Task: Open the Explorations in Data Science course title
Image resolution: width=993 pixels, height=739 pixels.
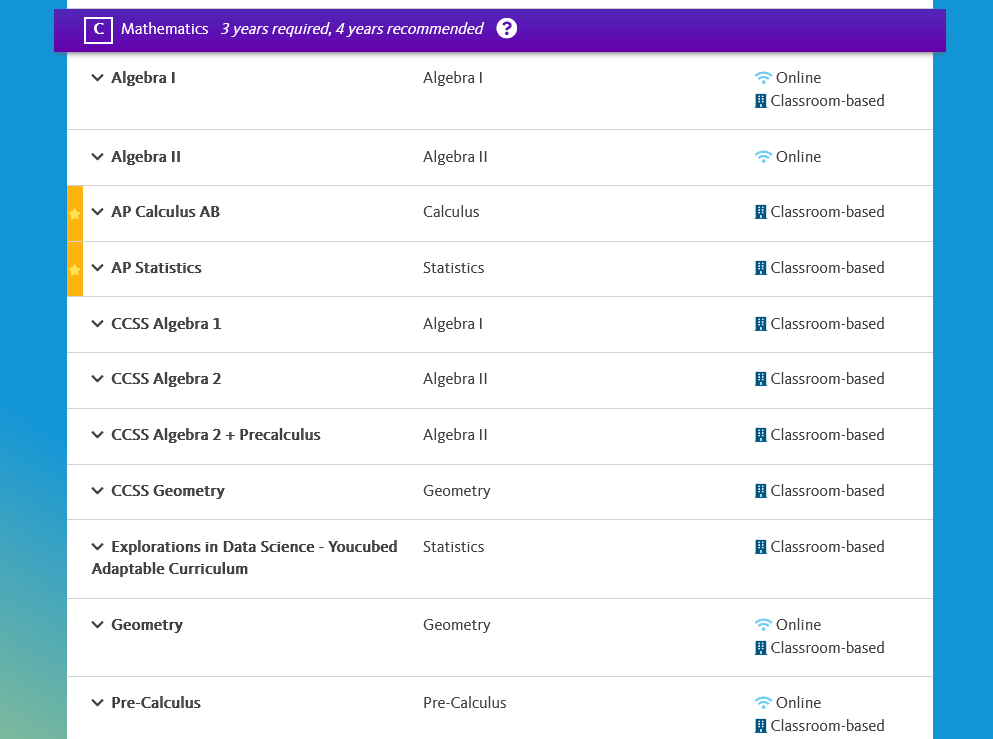Action: click(x=244, y=557)
